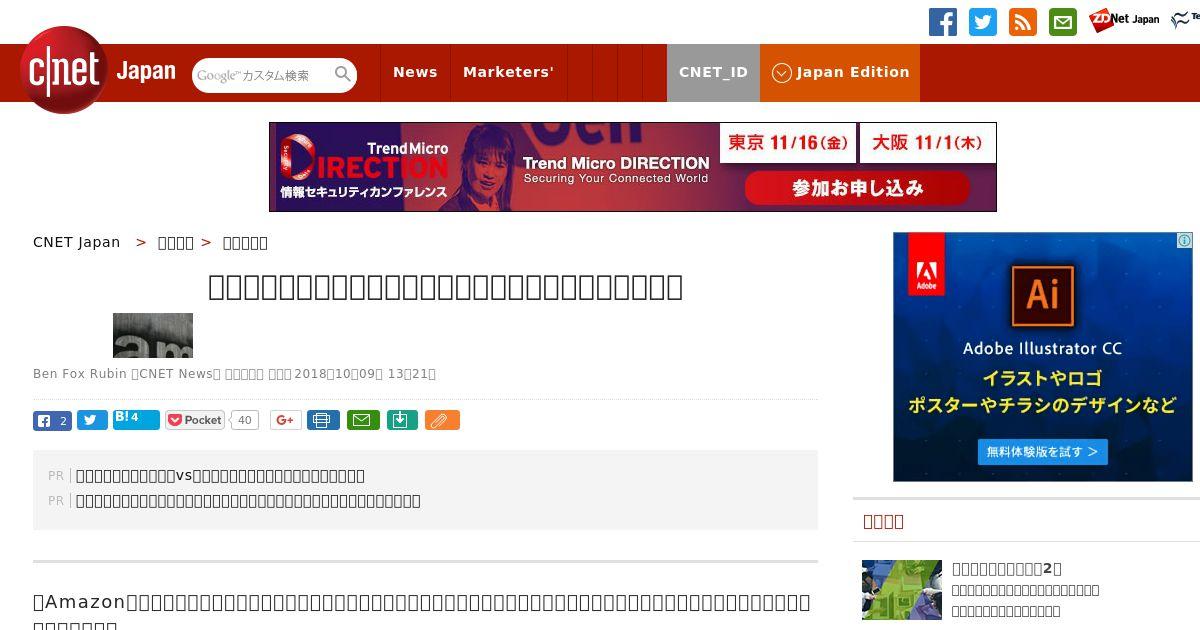Viewport: 1200px width, 630px height.
Task: Focus the Google custom search field
Action: click(x=262, y=75)
